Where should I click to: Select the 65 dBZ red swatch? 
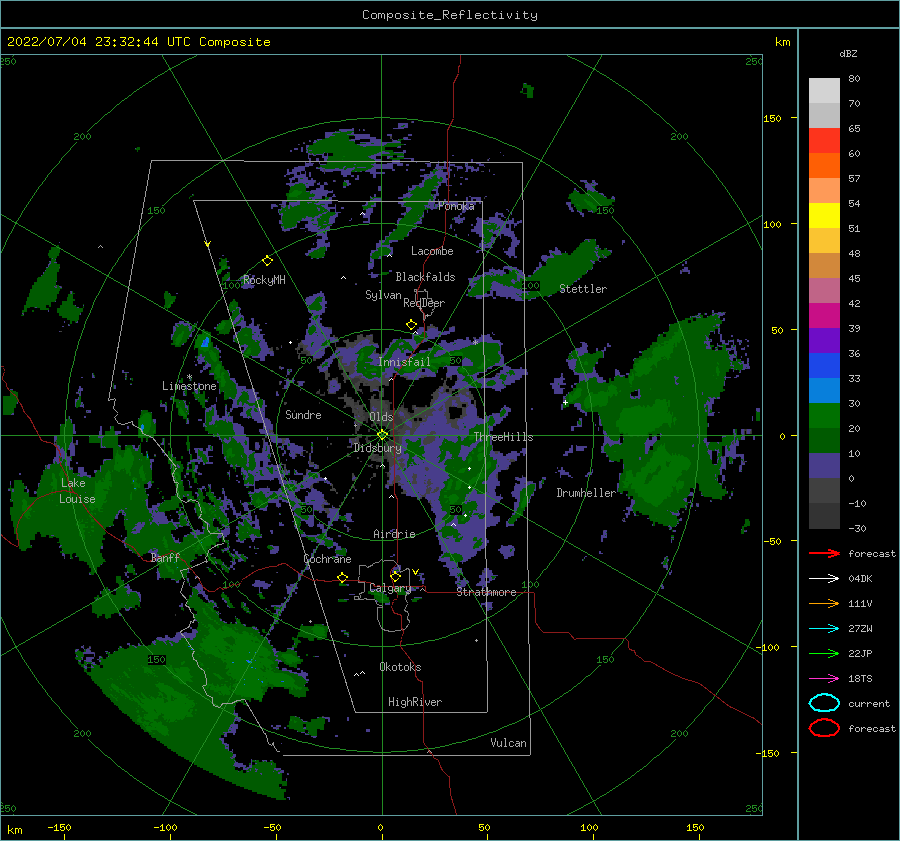[824, 141]
